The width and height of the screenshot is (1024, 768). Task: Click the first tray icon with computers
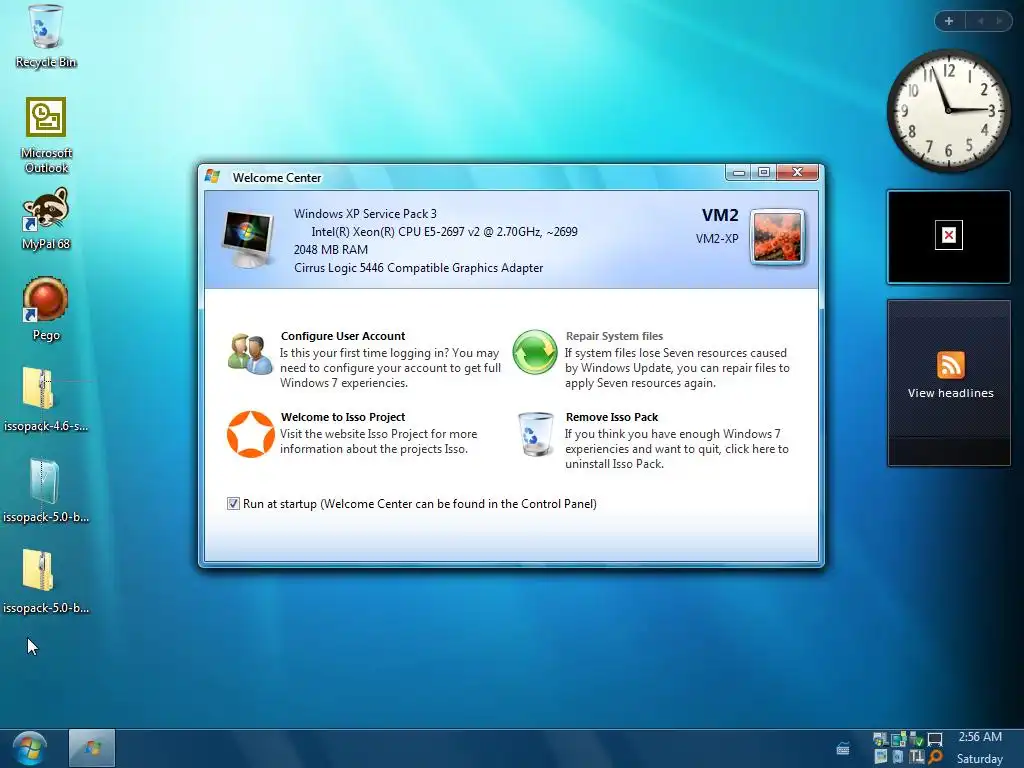pos(880,740)
